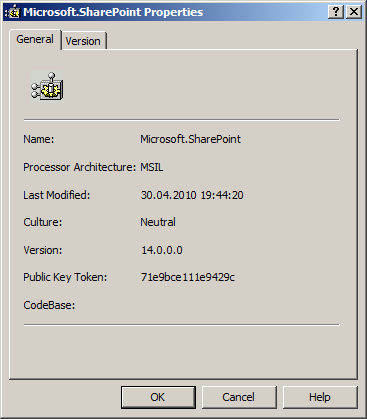Select the General tab
This screenshot has width=367, height=419.
click(x=35, y=39)
